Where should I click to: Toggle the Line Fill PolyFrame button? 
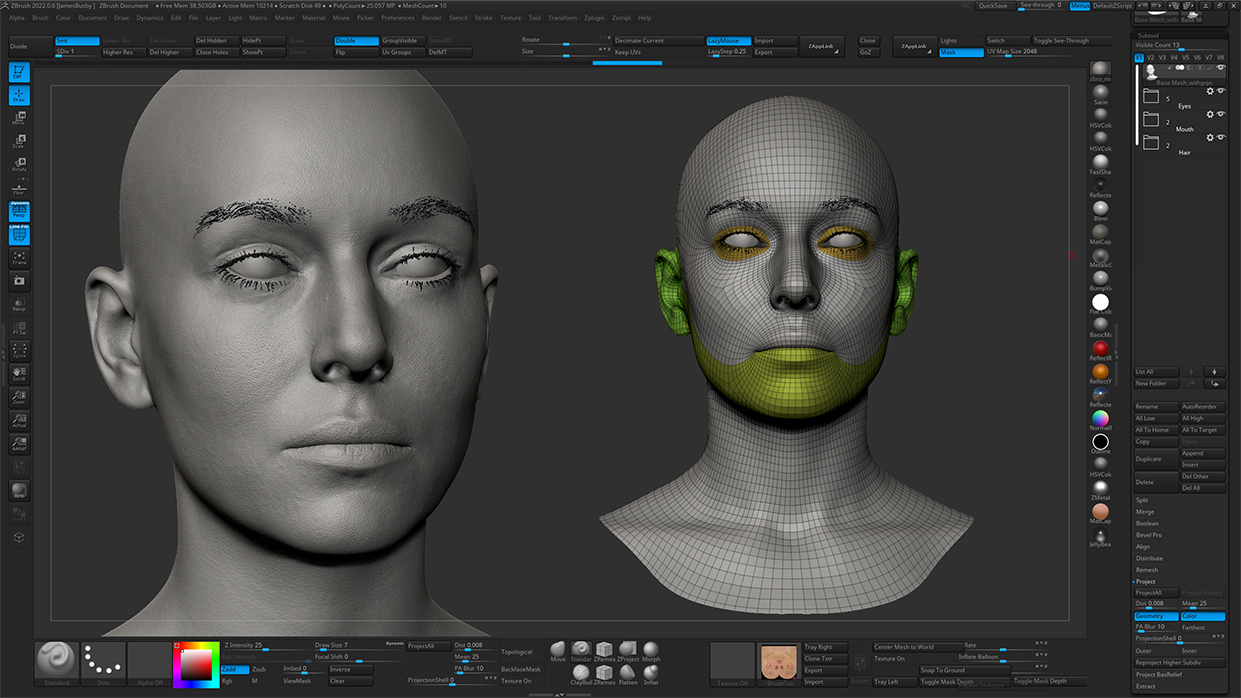coord(19,235)
